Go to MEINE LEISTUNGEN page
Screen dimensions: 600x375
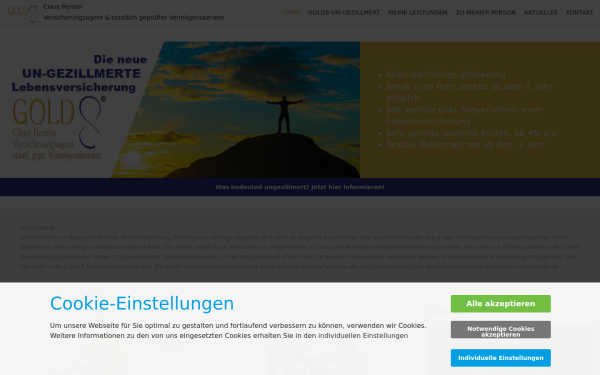pyautogui.click(x=417, y=13)
